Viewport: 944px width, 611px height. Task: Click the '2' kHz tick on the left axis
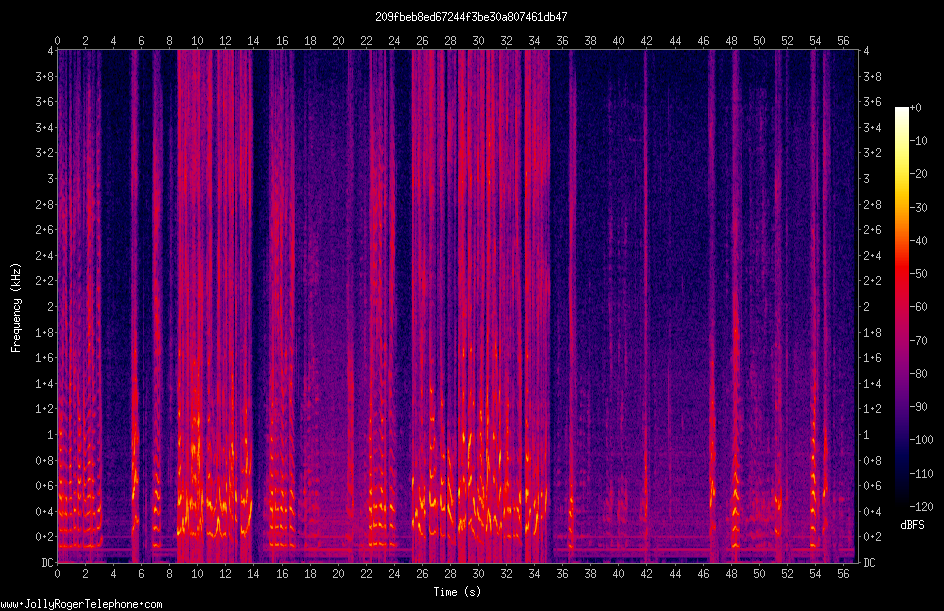pos(51,306)
